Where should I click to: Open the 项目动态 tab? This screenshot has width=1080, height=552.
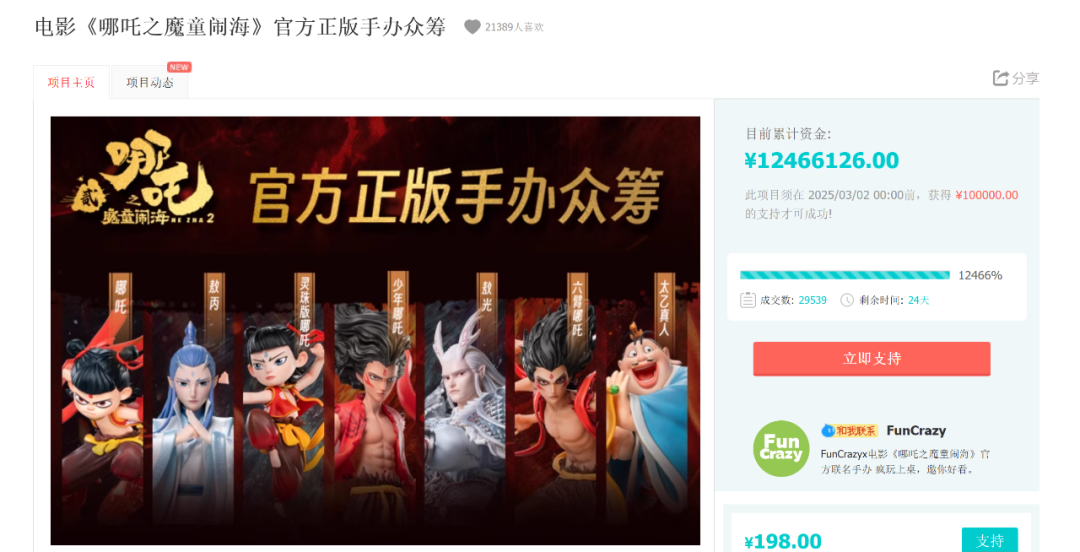pyautogui.click(x=149, y=83)
